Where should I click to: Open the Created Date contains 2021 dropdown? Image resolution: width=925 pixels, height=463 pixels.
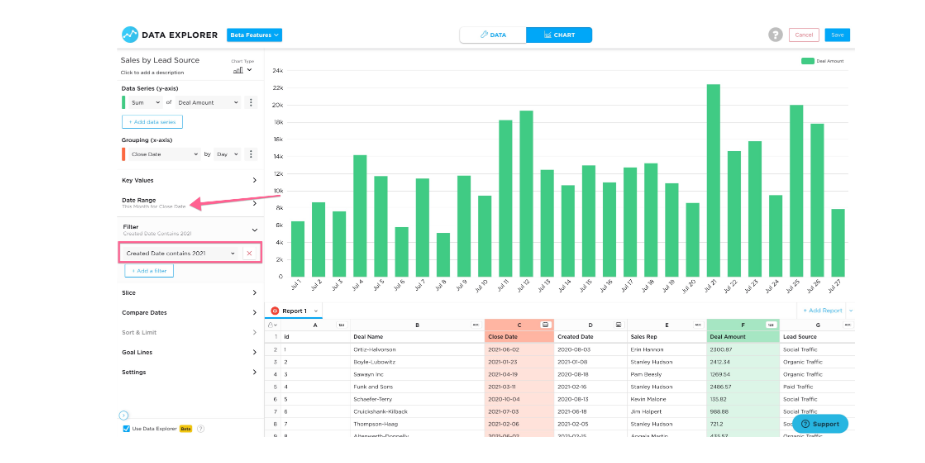click(x=181, y=253)
